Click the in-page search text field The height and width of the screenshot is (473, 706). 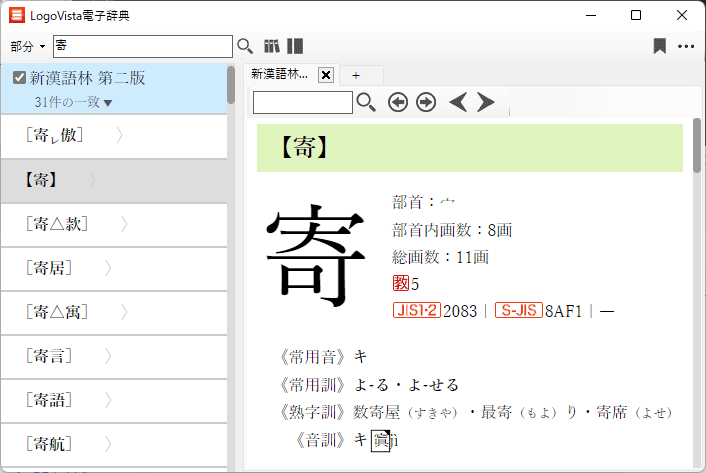coord(302,102)
